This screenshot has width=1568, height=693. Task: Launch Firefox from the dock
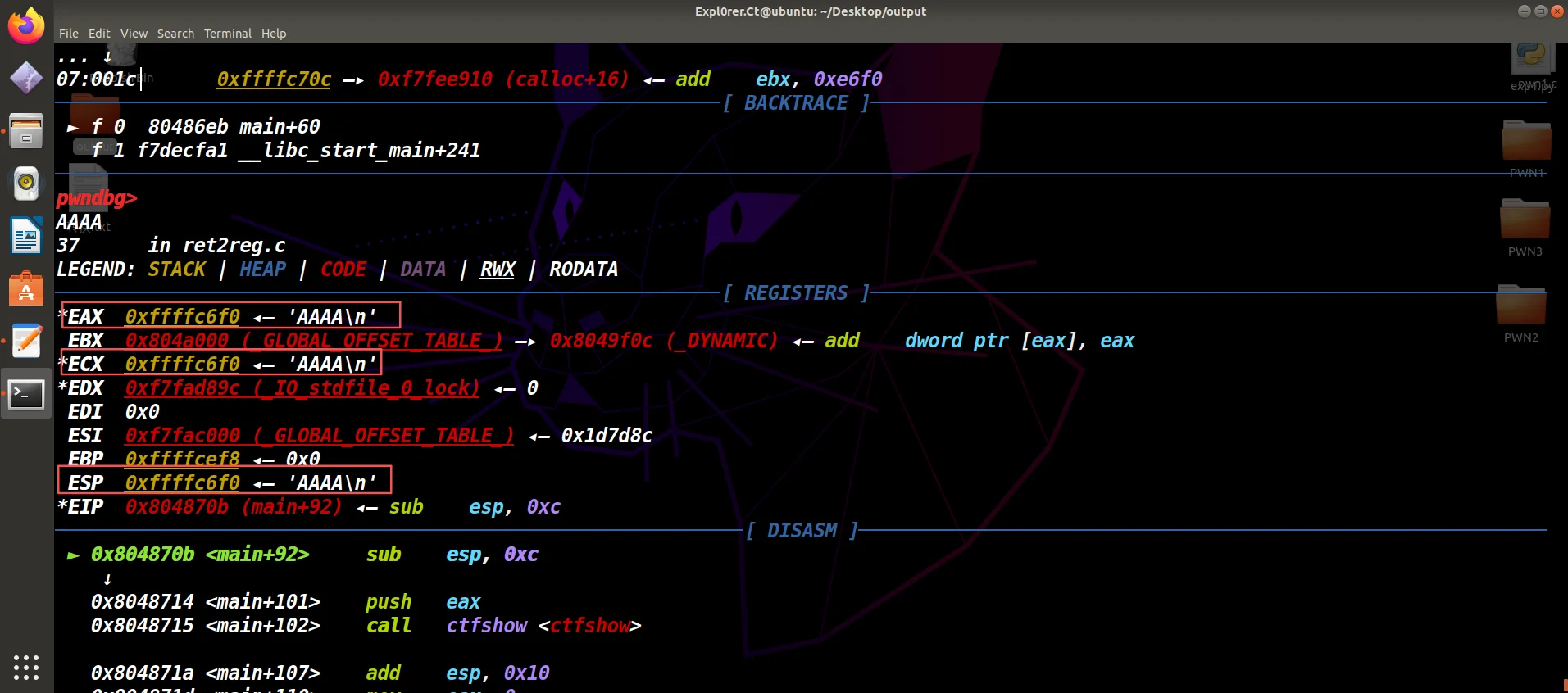[x=26, y=26]
